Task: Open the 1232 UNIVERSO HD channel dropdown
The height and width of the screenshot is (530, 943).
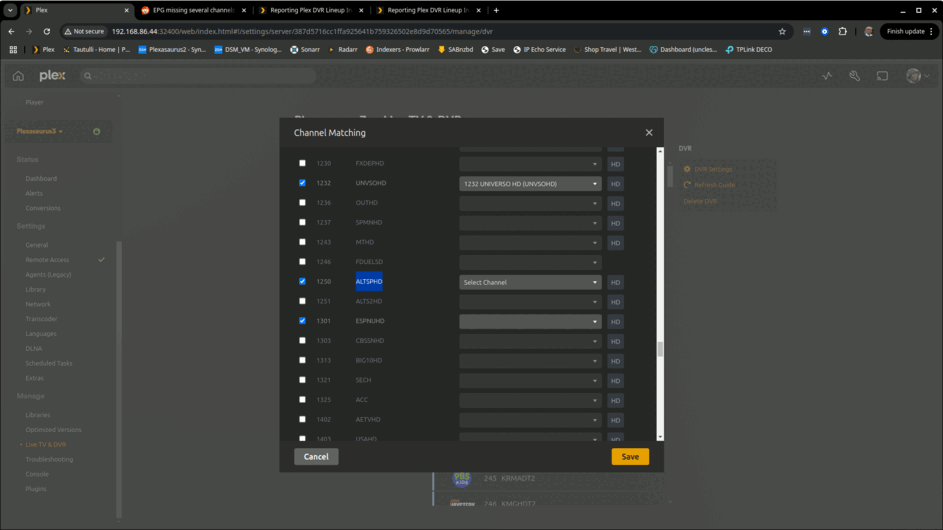Action: click(x=530, y=184)
